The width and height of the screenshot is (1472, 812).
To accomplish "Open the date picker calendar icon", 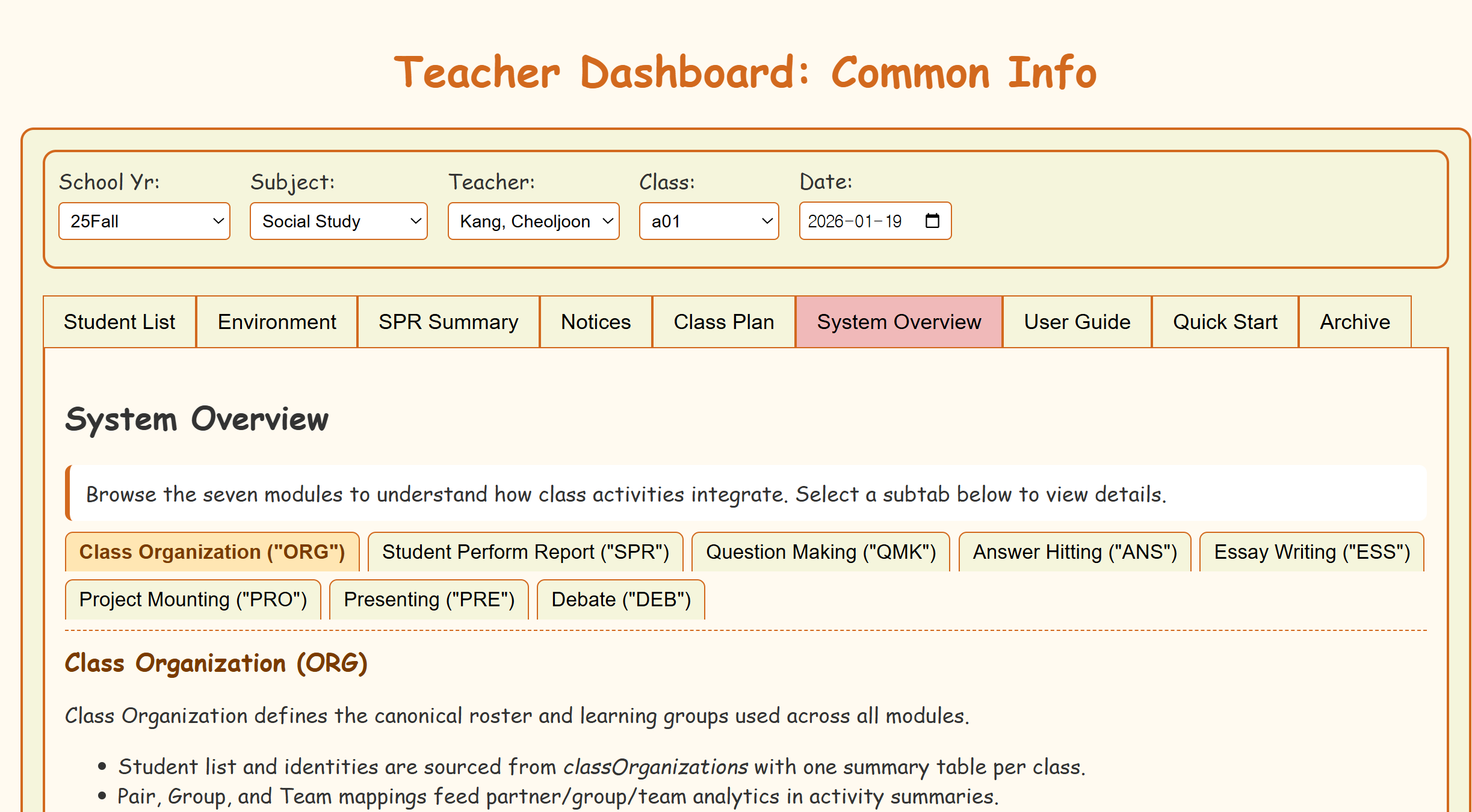I will pos(932,221).
